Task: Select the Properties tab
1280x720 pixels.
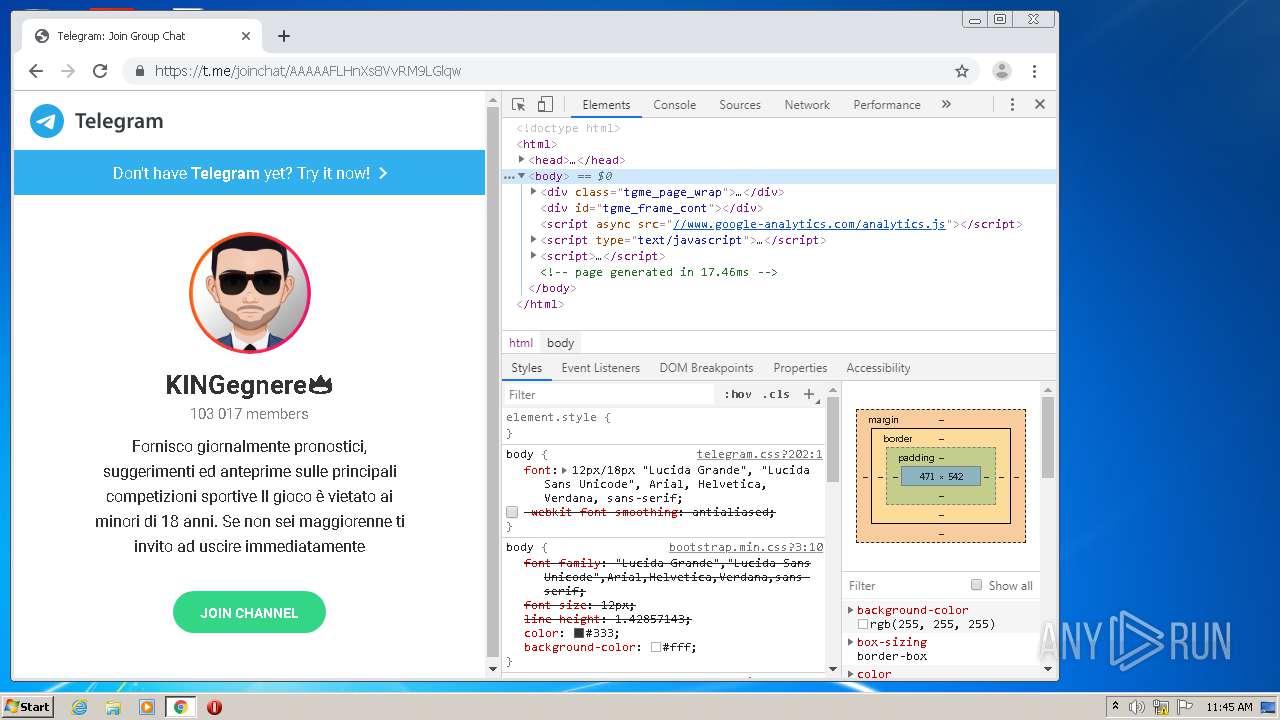Action: (800, 368)
